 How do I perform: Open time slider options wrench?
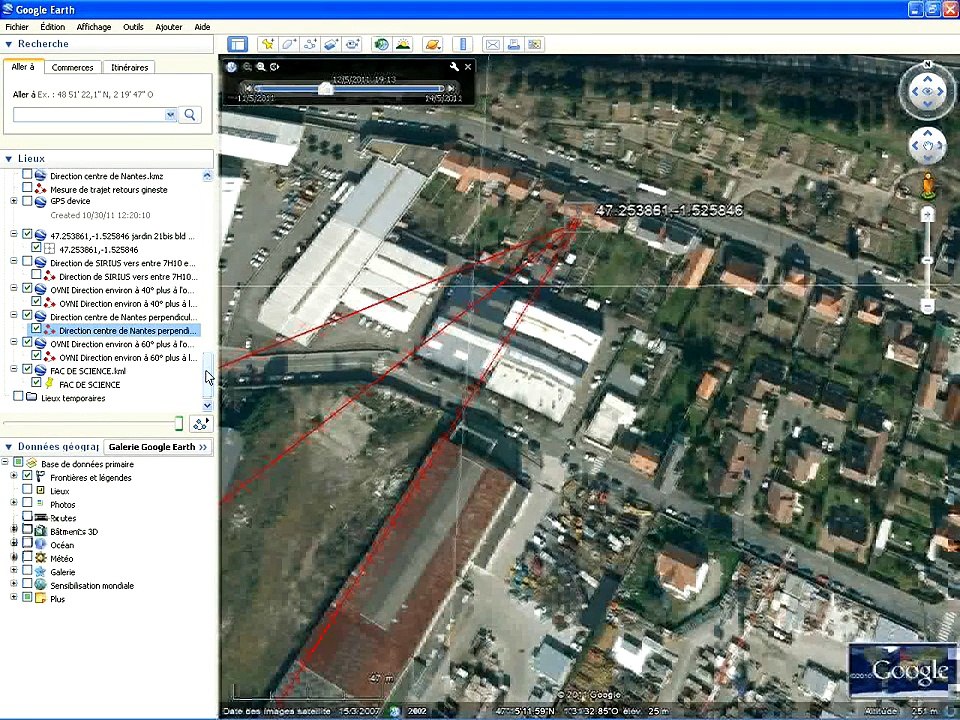pos(454,67)
